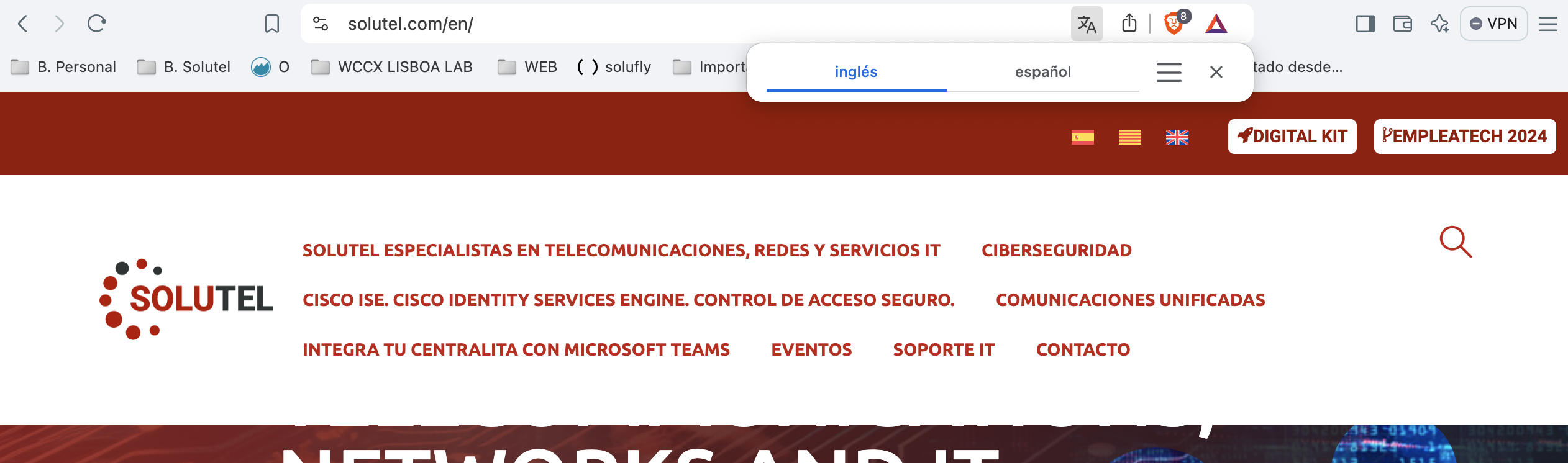Screen dimensions: 1568x463
Task: Open COMUNICACIONES UNIFICADAS menu item
Action: (x=1131, y=300)
